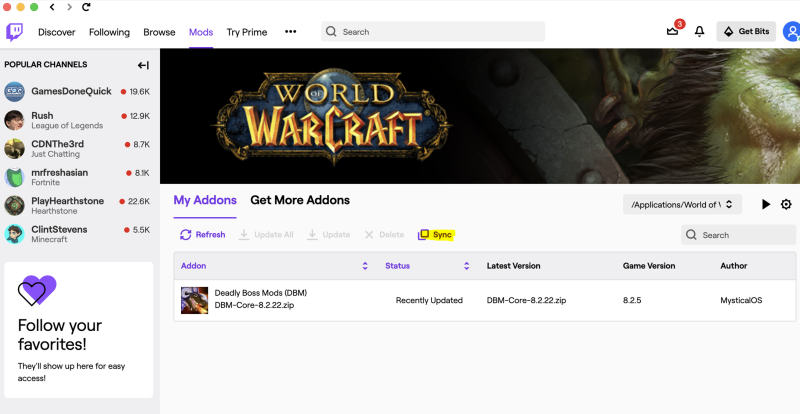The height and width of the screenshot is (414, 800).
Task: Switch to the My Addons tab
Action: point(205,200)
